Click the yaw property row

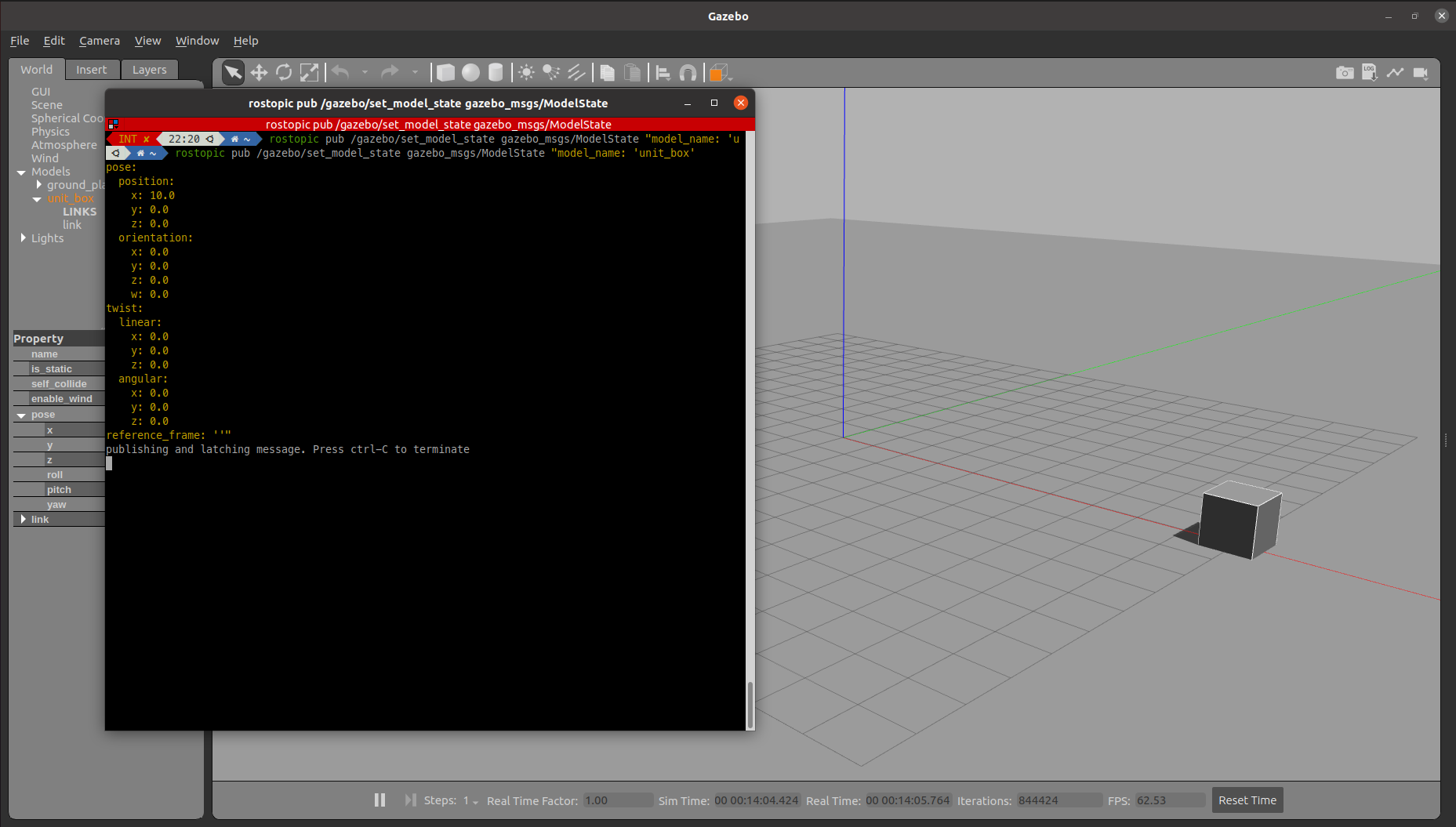59,505
